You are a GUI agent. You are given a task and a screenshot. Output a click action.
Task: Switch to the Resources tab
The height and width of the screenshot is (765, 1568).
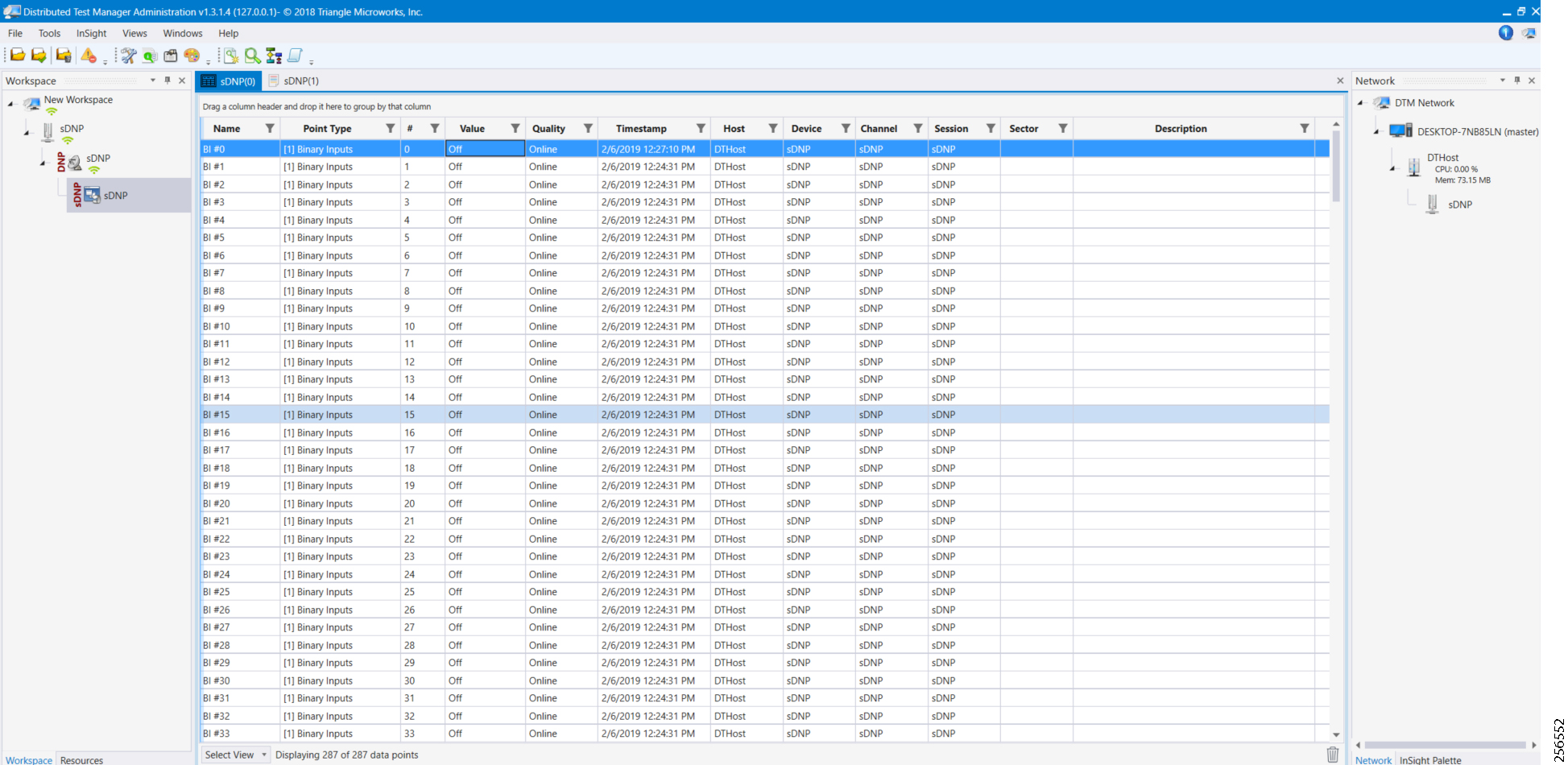pos(81,759)
